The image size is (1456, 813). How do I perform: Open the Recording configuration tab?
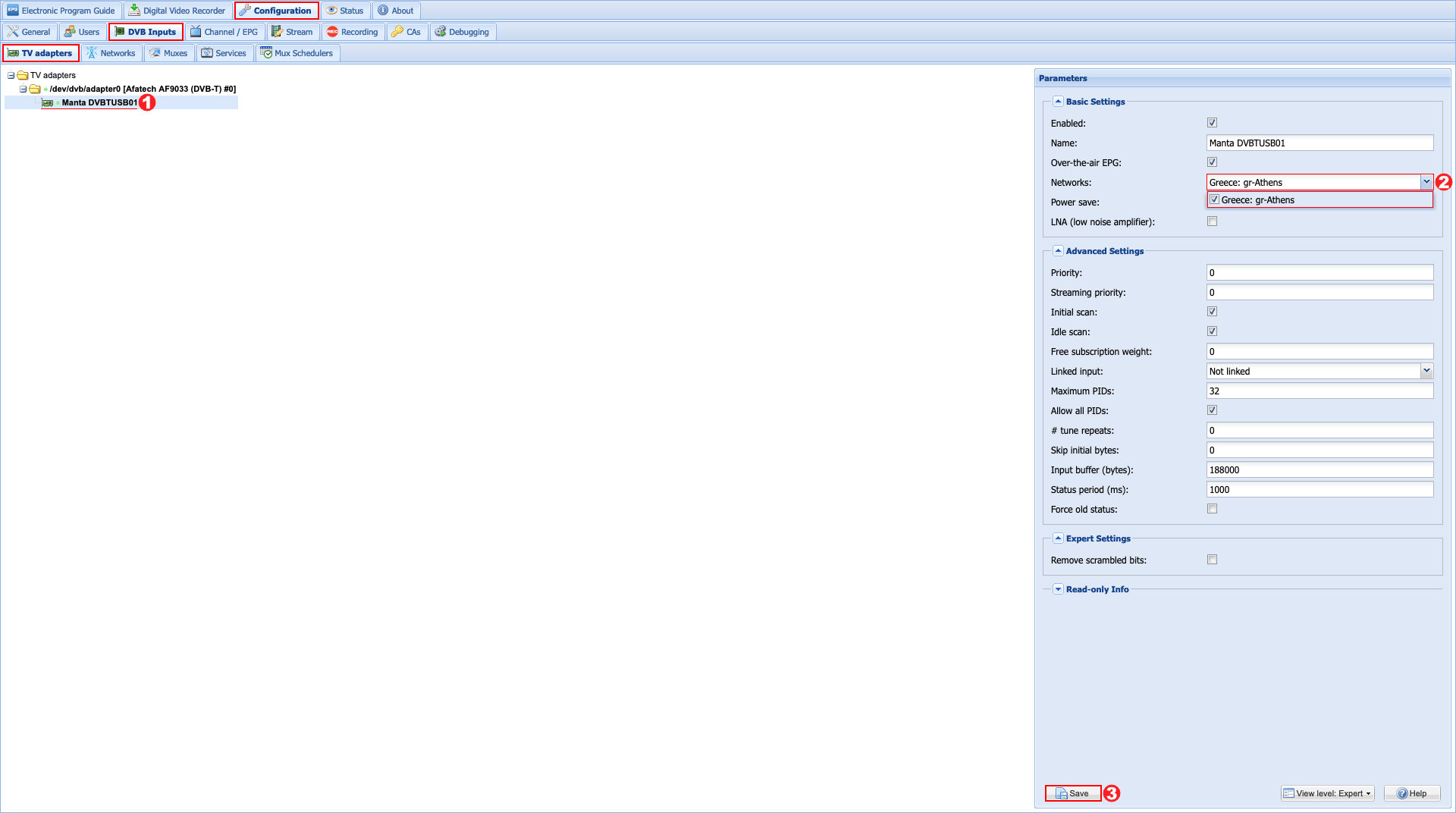coord(353,32)
